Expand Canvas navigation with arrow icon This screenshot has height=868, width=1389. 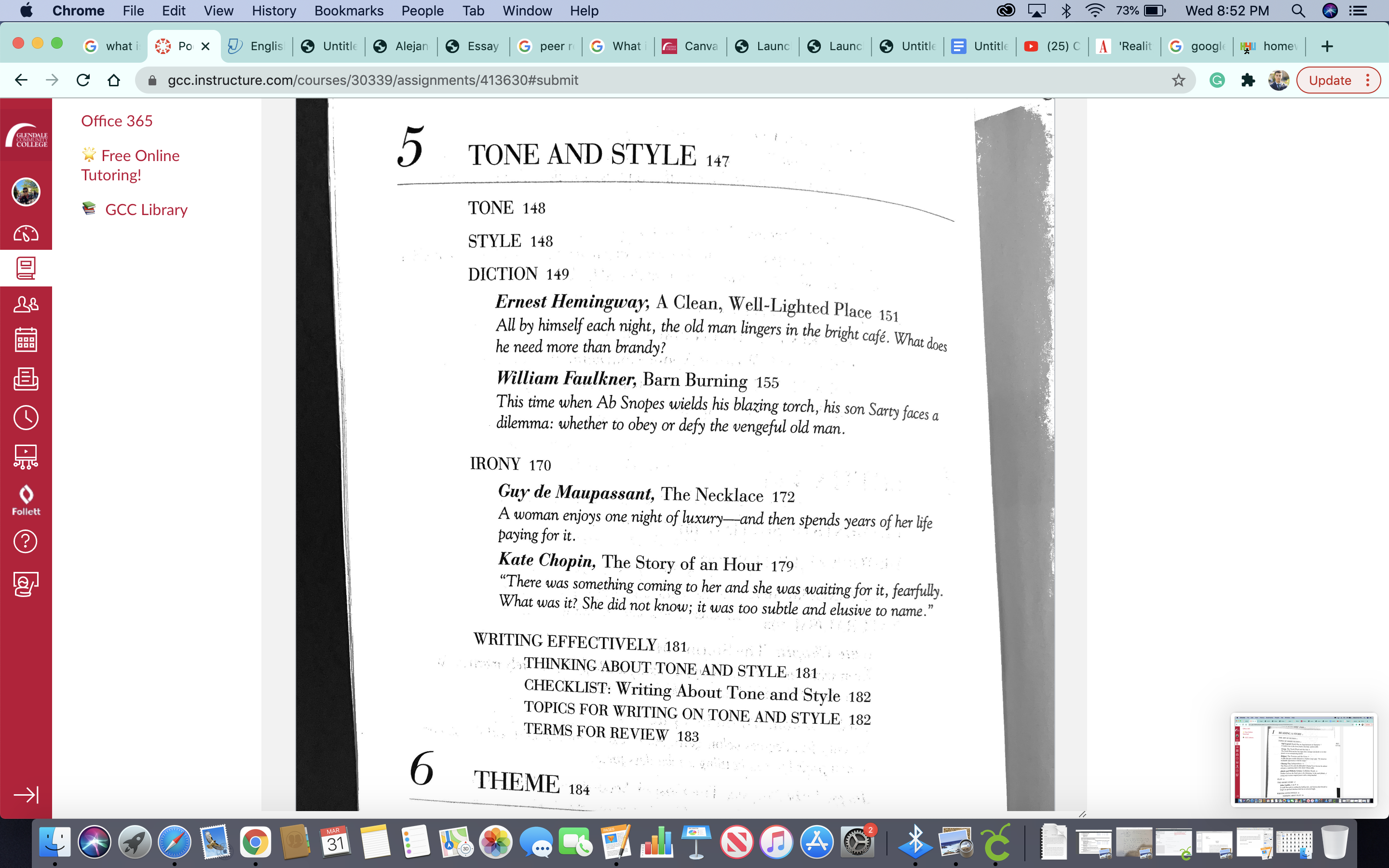click(26, 795)
